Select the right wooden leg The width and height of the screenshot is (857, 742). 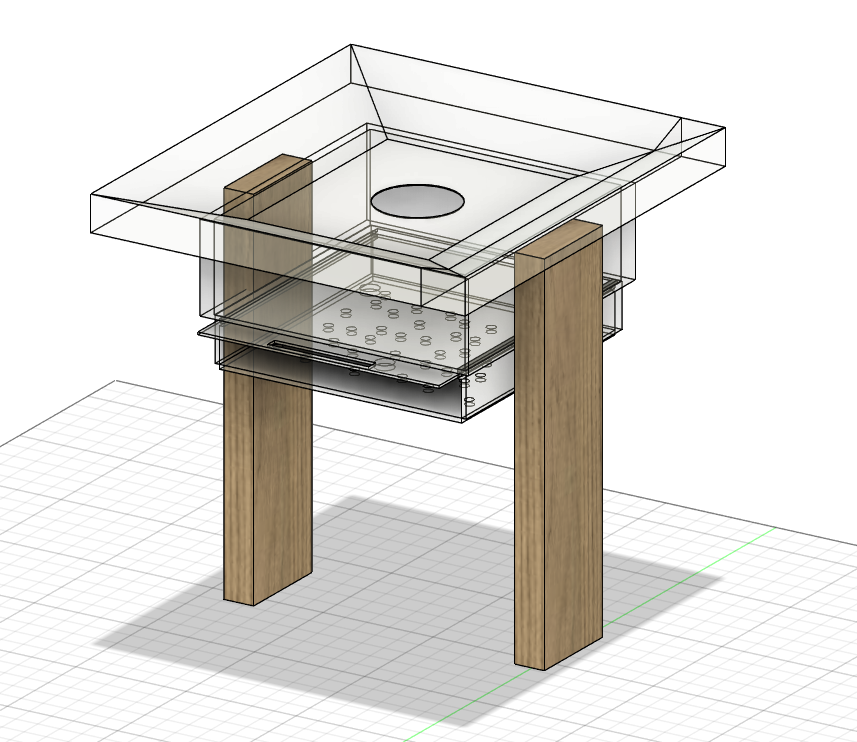coord(559,445)
